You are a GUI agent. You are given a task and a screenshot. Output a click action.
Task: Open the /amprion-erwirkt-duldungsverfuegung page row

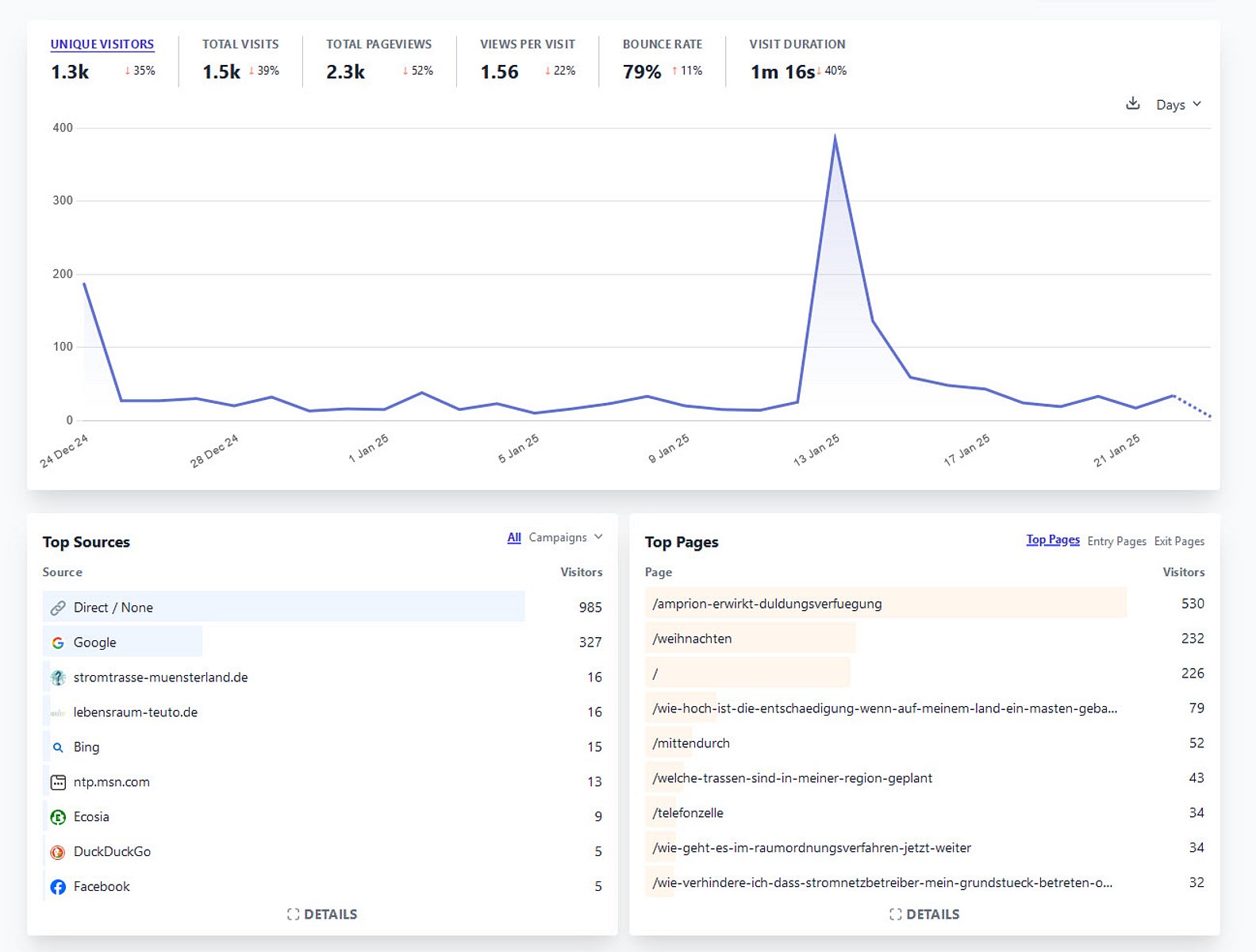[x=766, y=604]
